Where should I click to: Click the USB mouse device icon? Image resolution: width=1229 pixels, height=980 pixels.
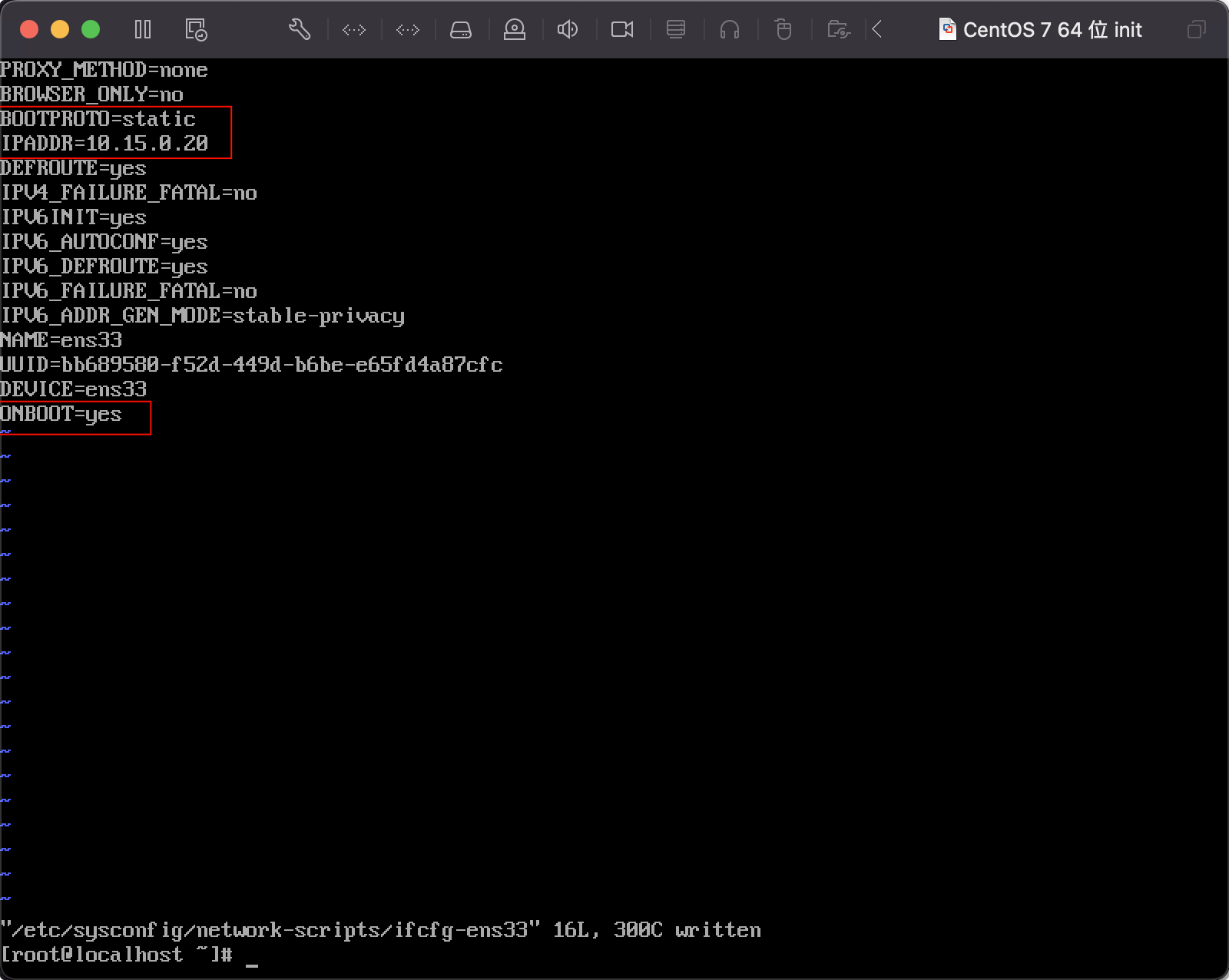pyautogui.click(x=783, y=30)
